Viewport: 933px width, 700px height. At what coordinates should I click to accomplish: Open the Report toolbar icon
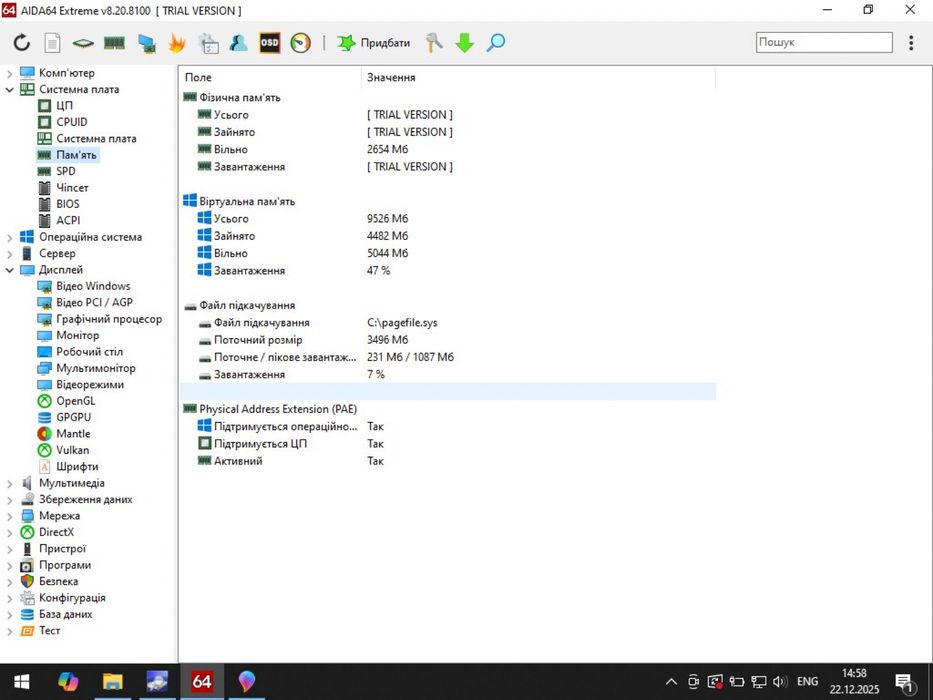pos(52,42)
